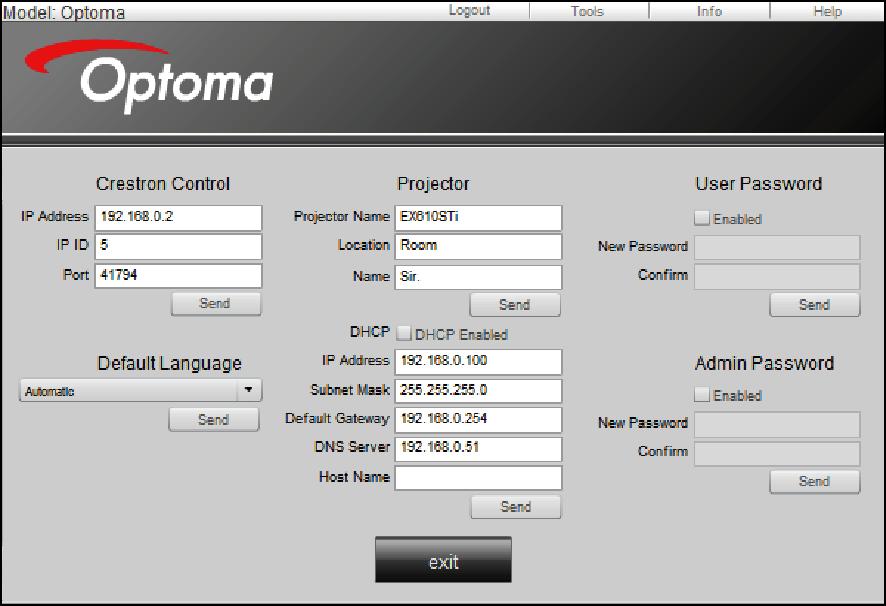The width and height of the screenshot is (886, 606).
Task: Click the User Password Confirm field
Action: point(778,277)
